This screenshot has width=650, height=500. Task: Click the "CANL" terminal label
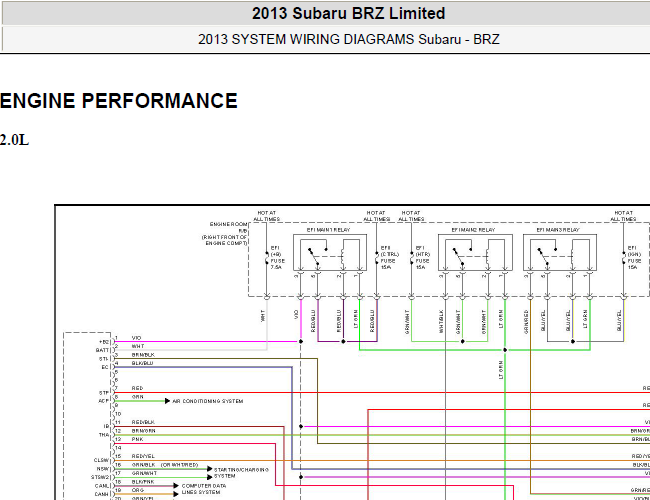(x=102, y=486)
